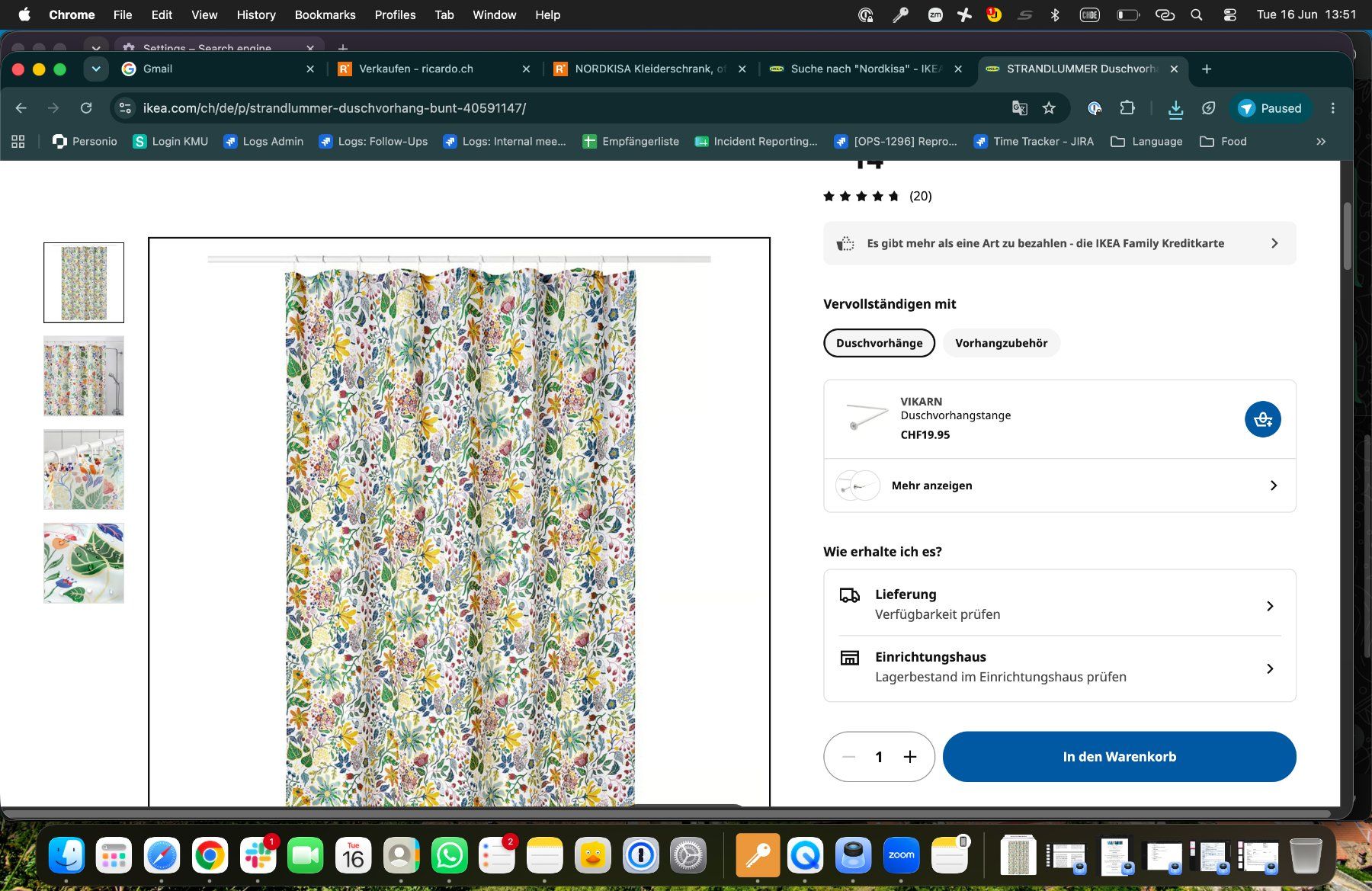Open 1Password from the dock

click(640, 855)
